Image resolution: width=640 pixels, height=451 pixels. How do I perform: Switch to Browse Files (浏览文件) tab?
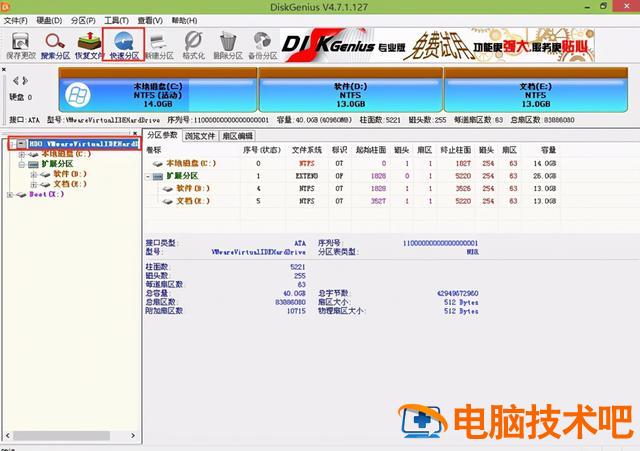point(200,136)
